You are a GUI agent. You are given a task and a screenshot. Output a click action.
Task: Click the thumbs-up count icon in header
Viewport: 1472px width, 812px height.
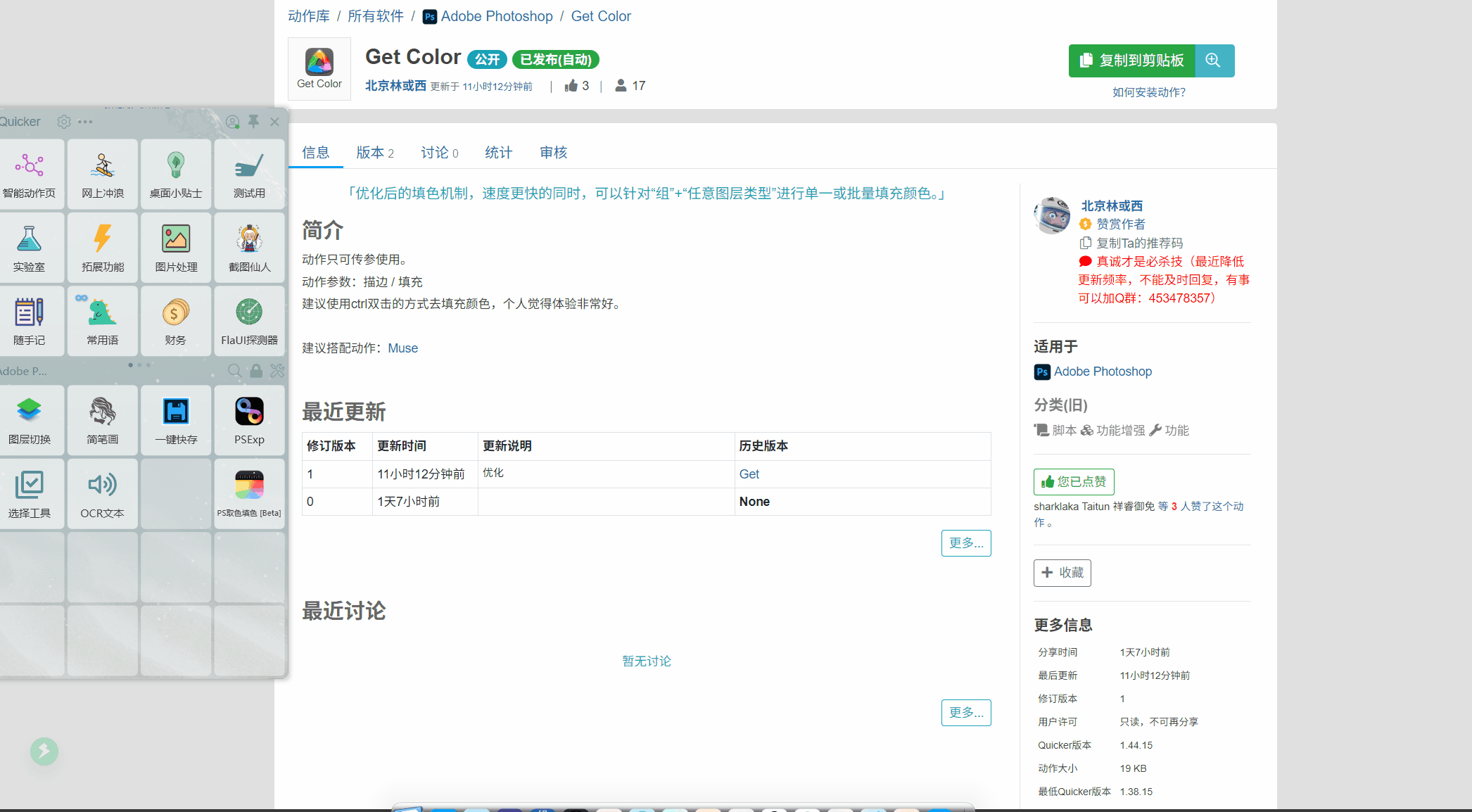pyautogui.click(x=571, y=86)
